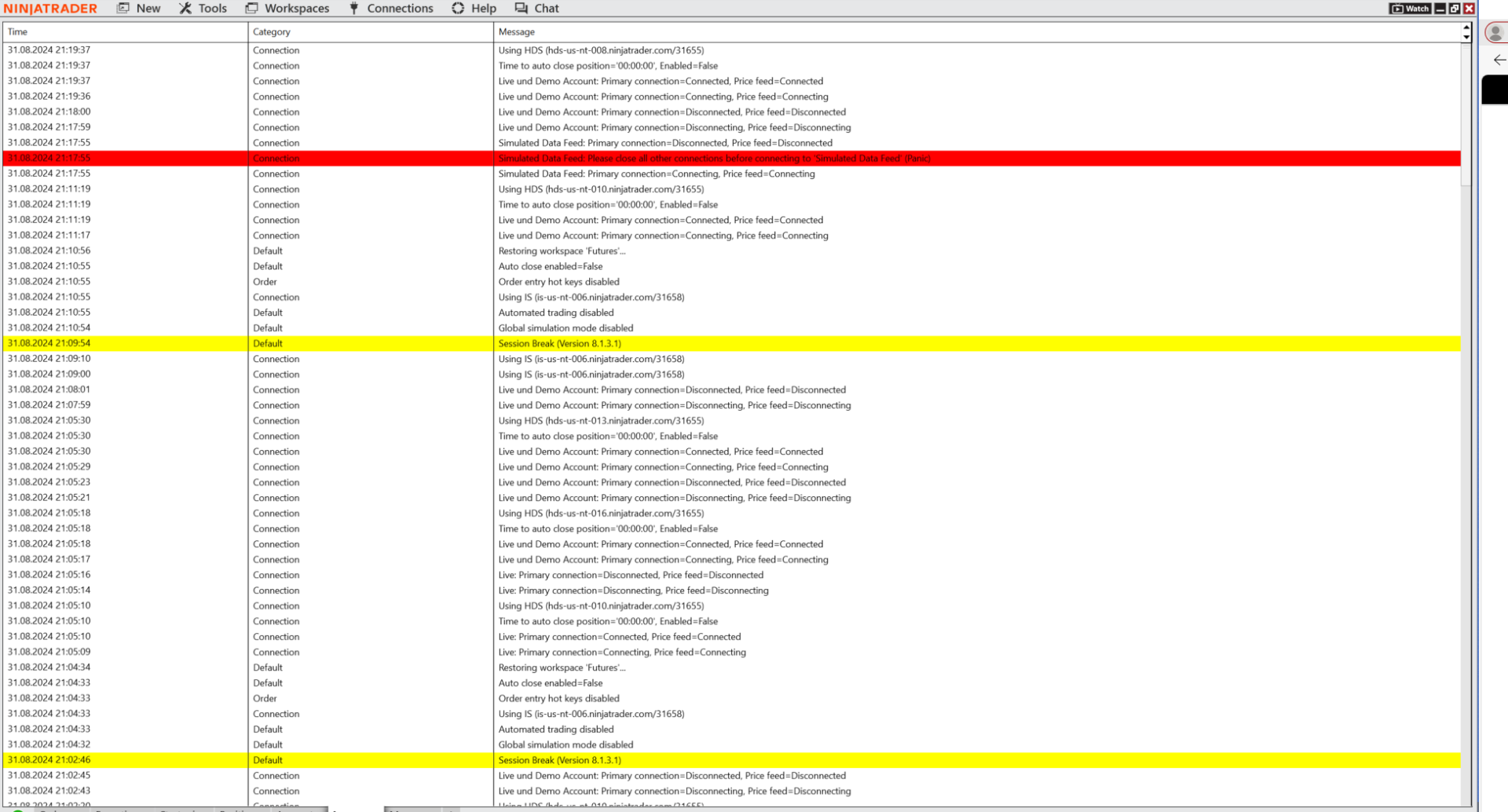1508x812 pixels.
Task: Click the Message column header
Action: 977,32
